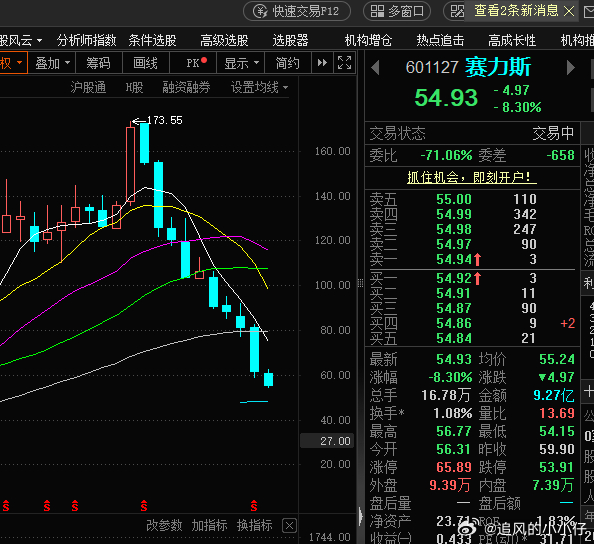
Task: Click 改参数 change parameters button
Action: [x=164, y=525]
